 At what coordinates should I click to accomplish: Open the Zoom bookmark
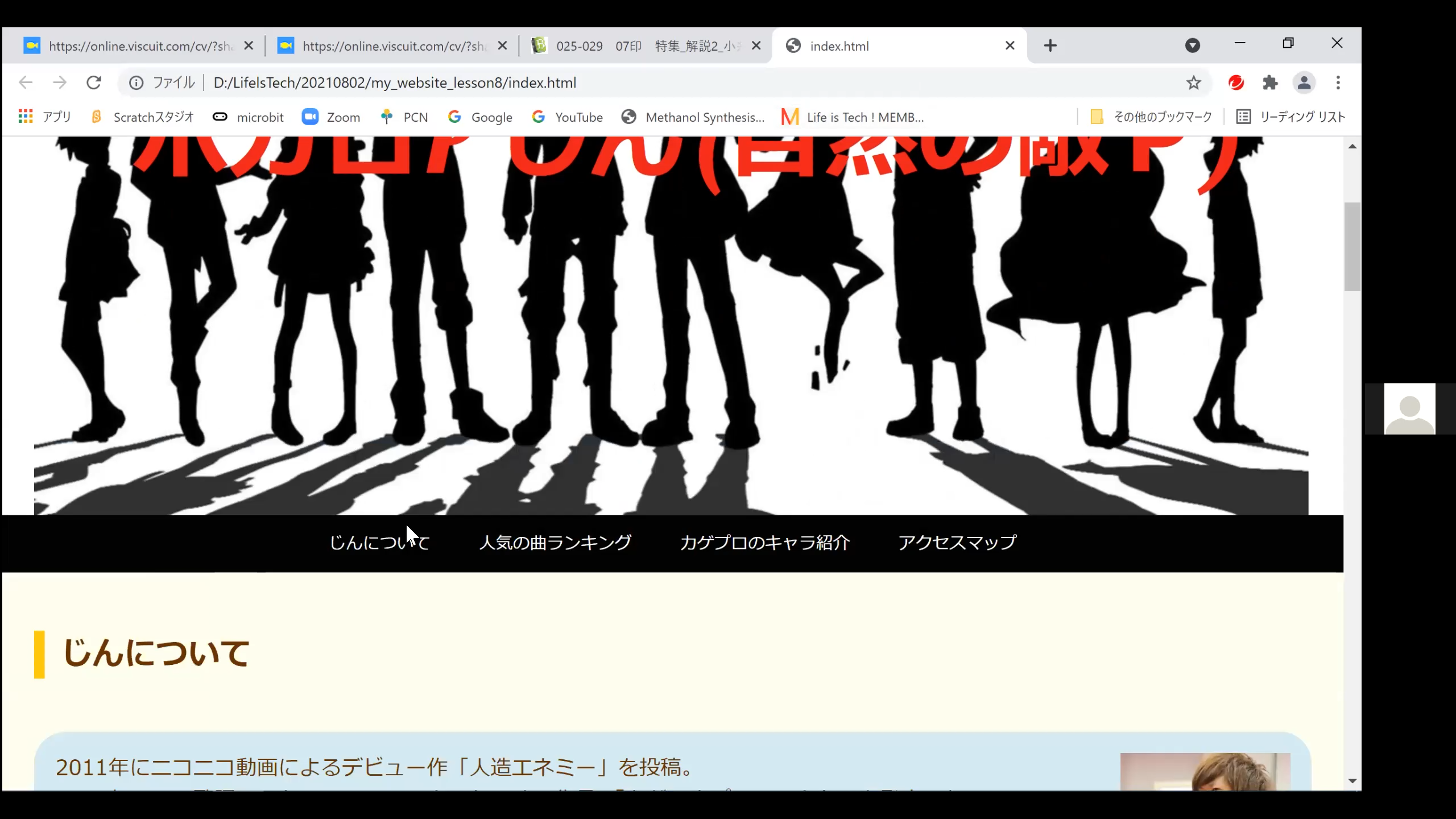pos(331,117)
